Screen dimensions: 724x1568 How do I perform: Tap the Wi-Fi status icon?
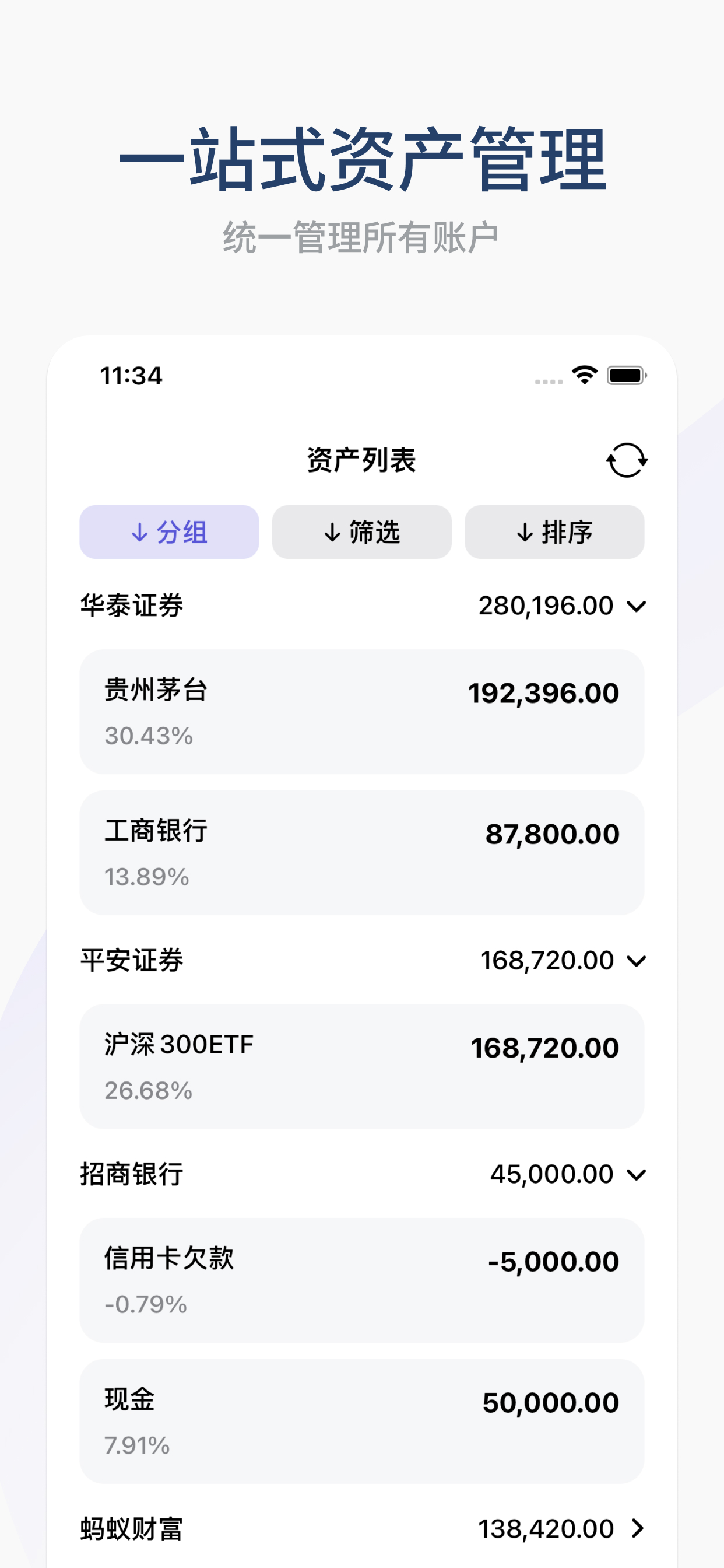coord(584,375)
